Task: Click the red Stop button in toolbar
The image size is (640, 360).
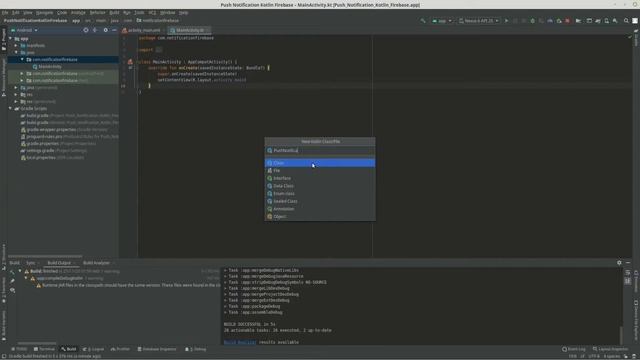Action: (x=567, y=20)
